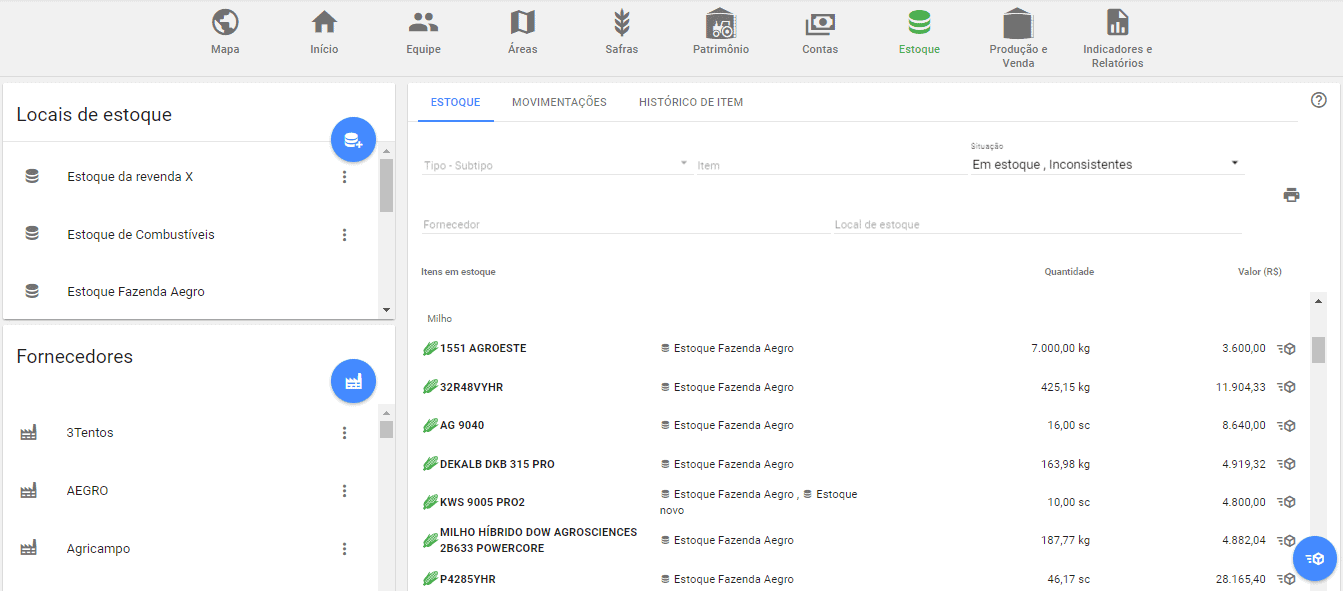Click the blue add supplier button
Viewport: 1343px width, 591px height.
click(352, 381)
